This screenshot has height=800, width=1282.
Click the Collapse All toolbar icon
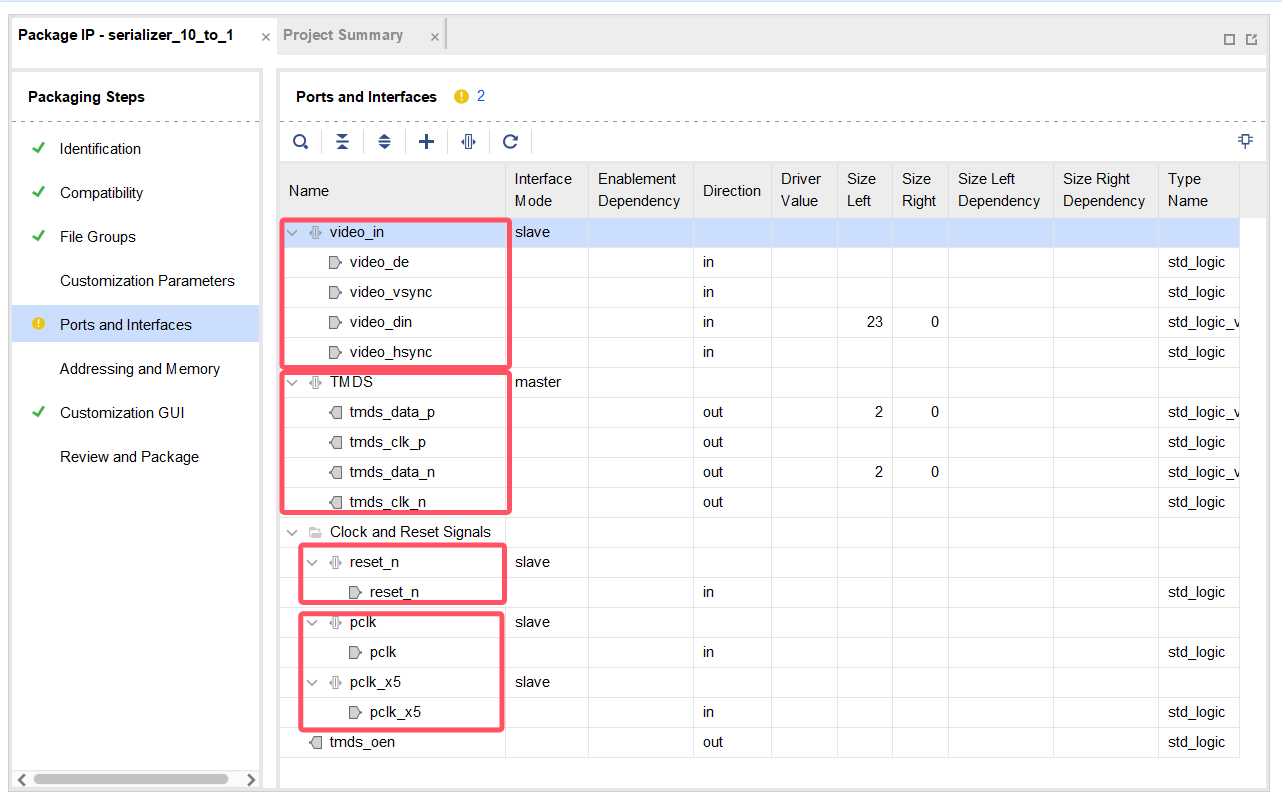(x=342, y=142)
